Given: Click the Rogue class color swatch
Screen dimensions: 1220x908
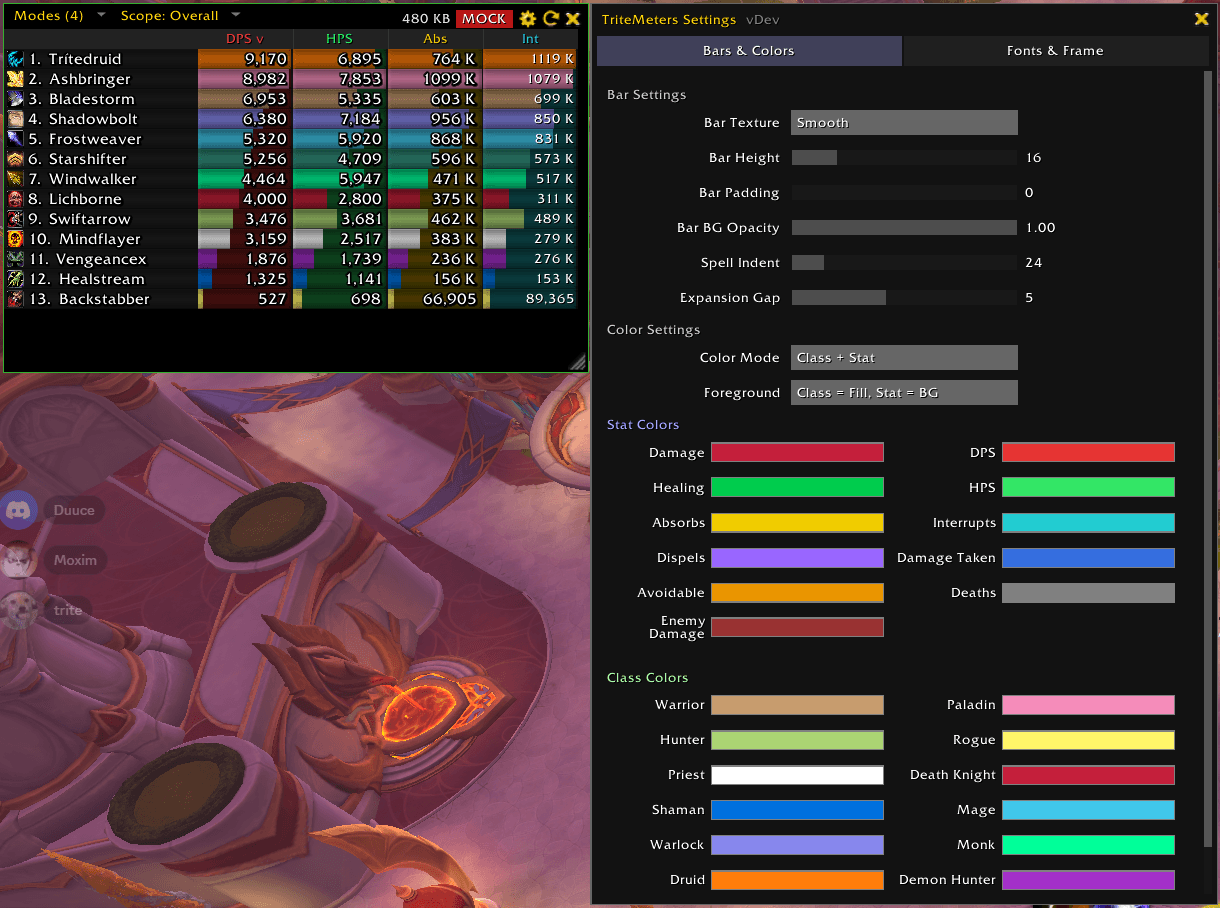Looking at the screenshot, I should click(1088, 740).
